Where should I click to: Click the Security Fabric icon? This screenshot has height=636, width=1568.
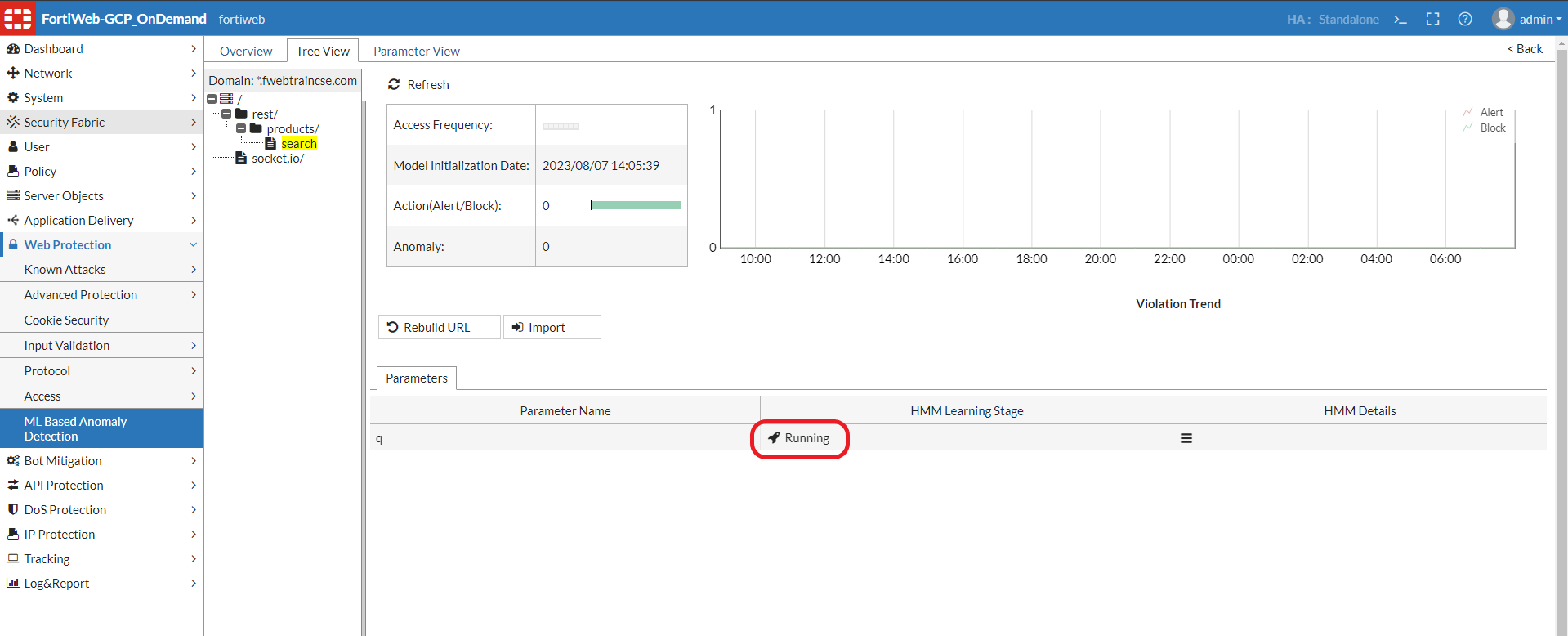[x=13, y=123]
